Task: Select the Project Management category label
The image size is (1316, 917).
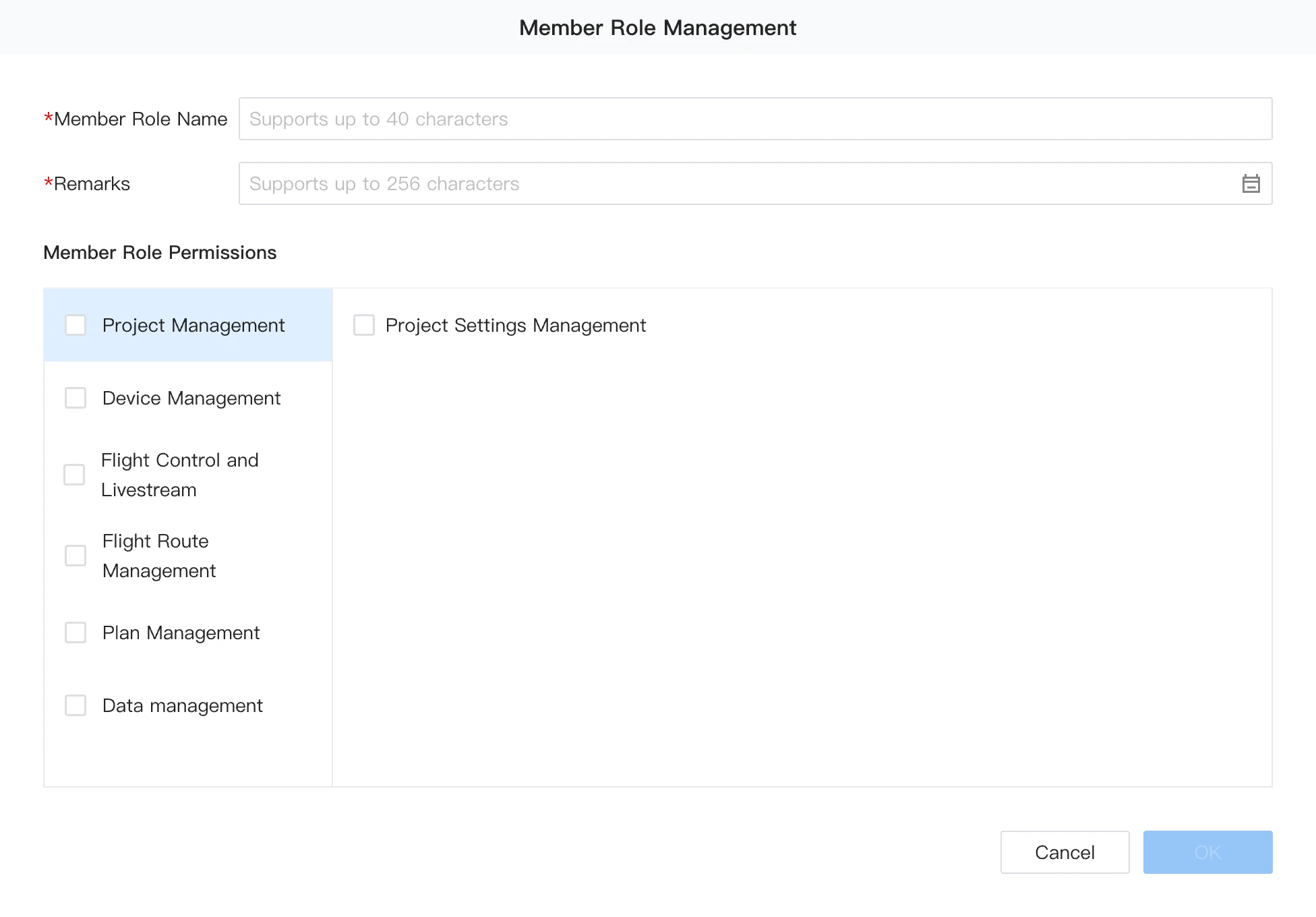Action: [193, 325]
